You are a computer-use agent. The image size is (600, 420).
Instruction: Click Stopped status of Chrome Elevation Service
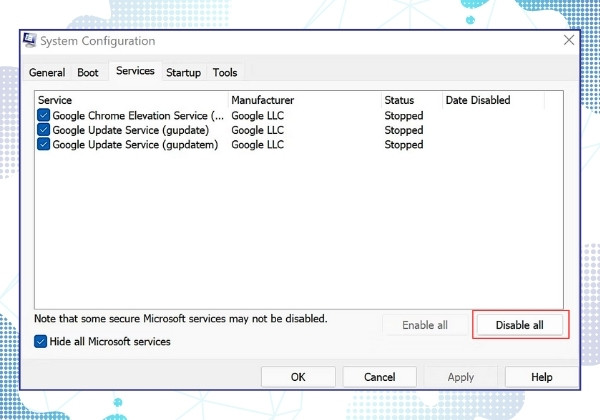(404, 116)
